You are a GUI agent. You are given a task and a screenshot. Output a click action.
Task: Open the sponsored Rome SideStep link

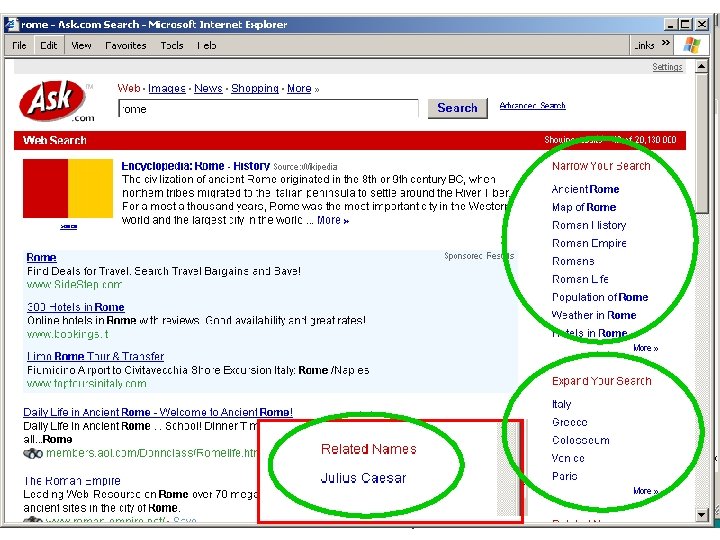(41, 257)
